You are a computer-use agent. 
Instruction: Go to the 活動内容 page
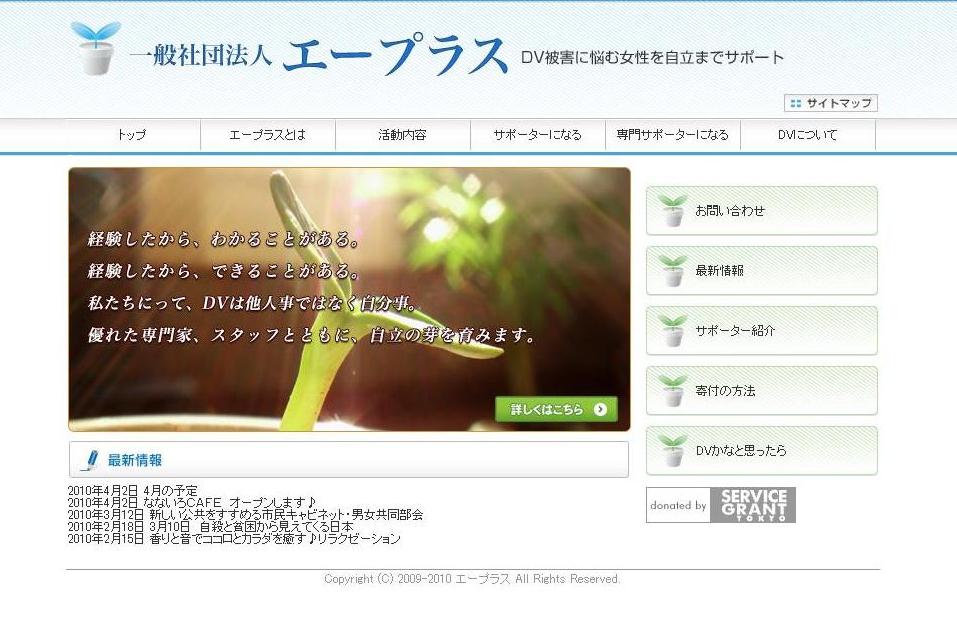pyautogui.click(x=402, y=135)
